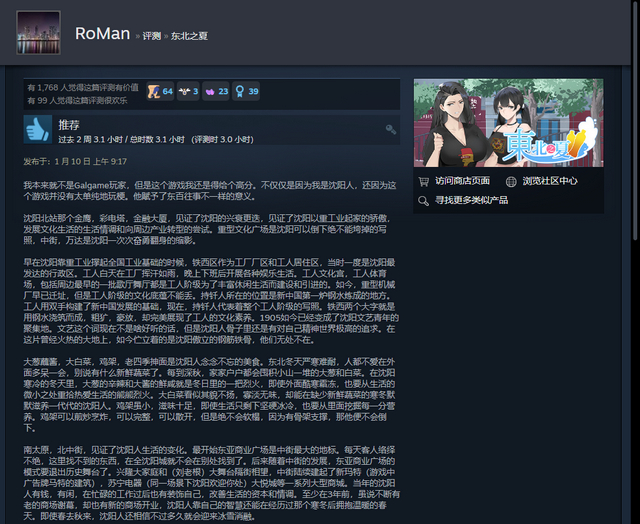Click the text 有 99 人觉得这篇评测很欢乐
Image resolution: width=640 pixels, height=524 pixels.
[77, 100]
